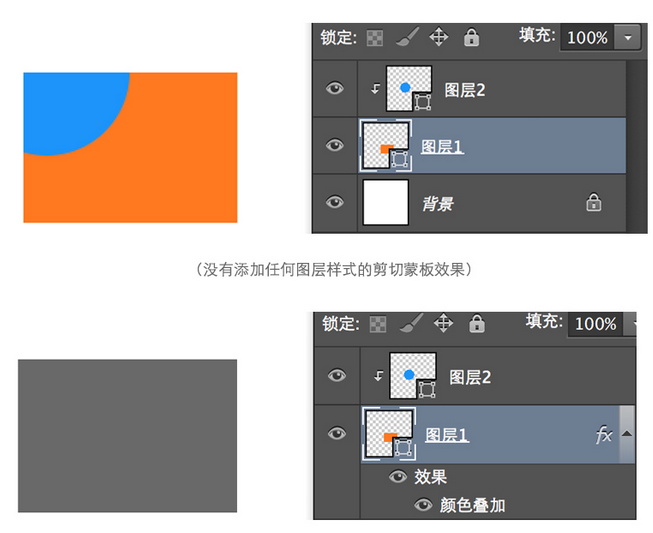
Task: Click padlock icon on 背景 layer row
Action: point(593,203)
